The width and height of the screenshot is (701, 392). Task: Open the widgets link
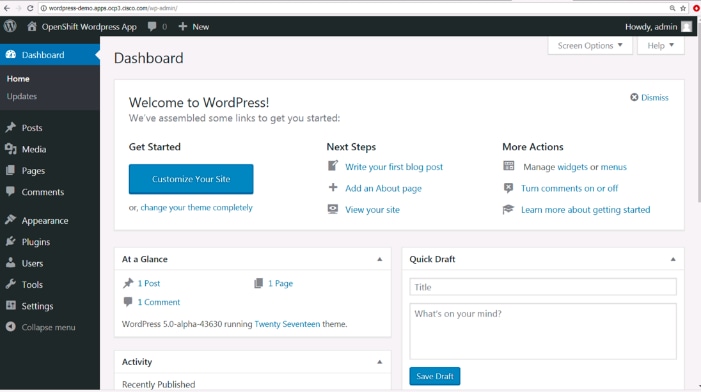point(572,167)
